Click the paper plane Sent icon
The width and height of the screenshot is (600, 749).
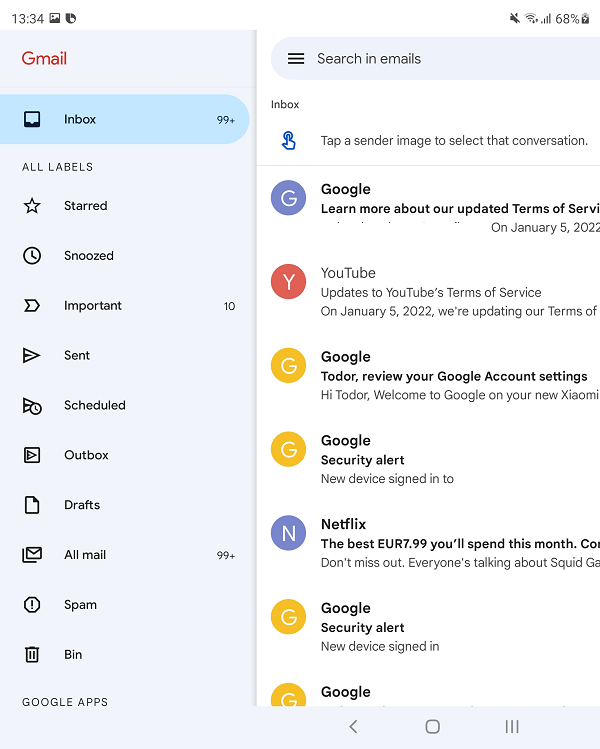(x=32, y=355)
